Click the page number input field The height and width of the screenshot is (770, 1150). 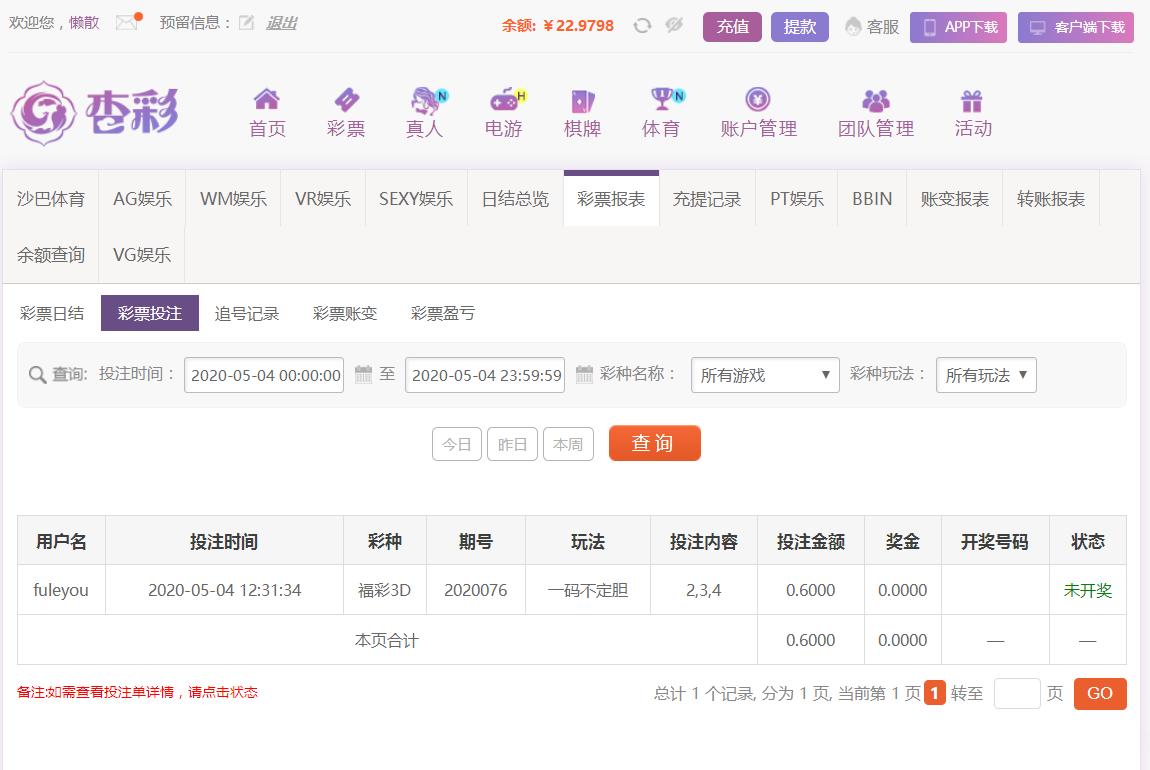click(1016, 693)
